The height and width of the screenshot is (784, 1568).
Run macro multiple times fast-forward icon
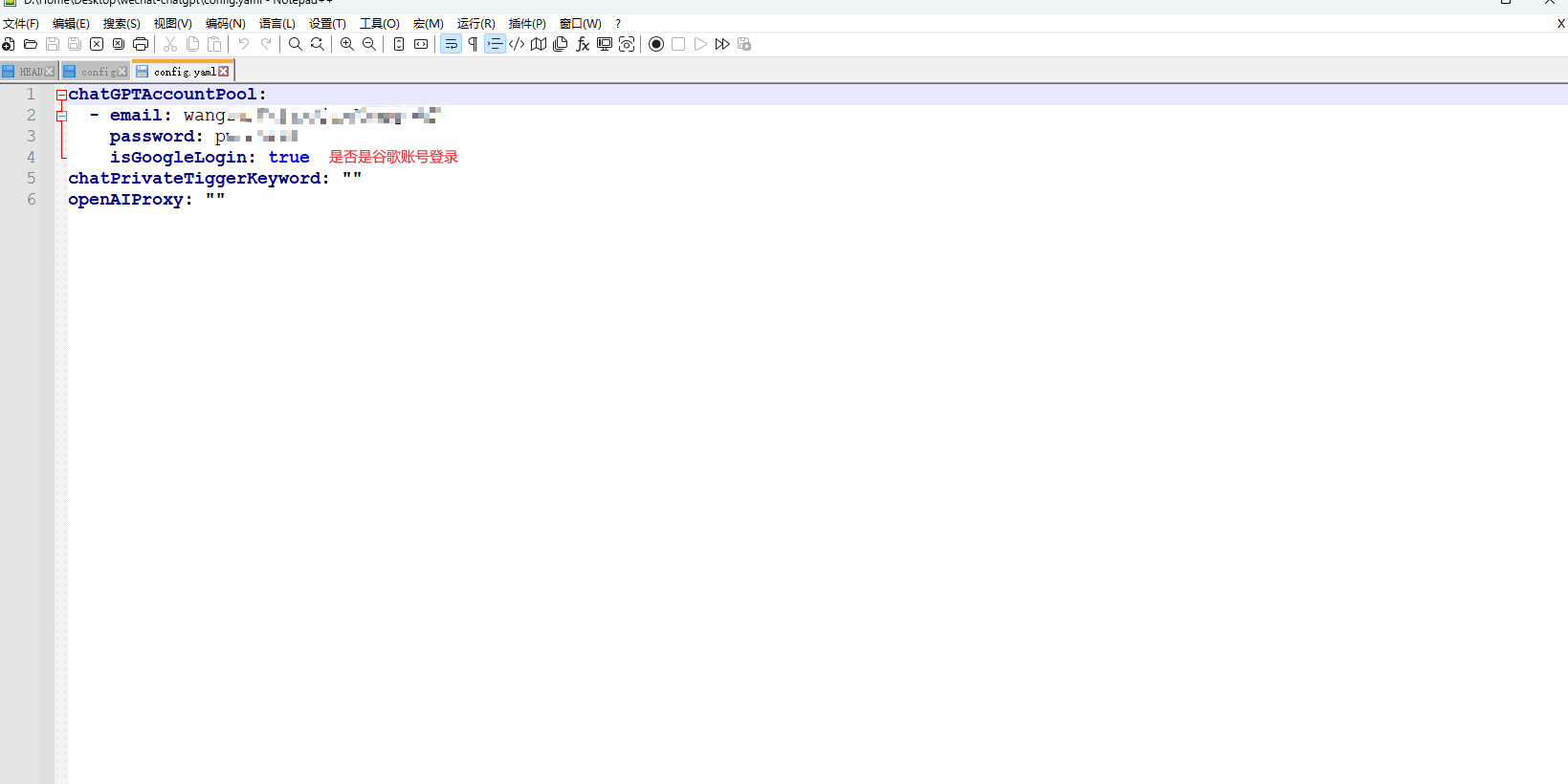click(x=722, y=44)
